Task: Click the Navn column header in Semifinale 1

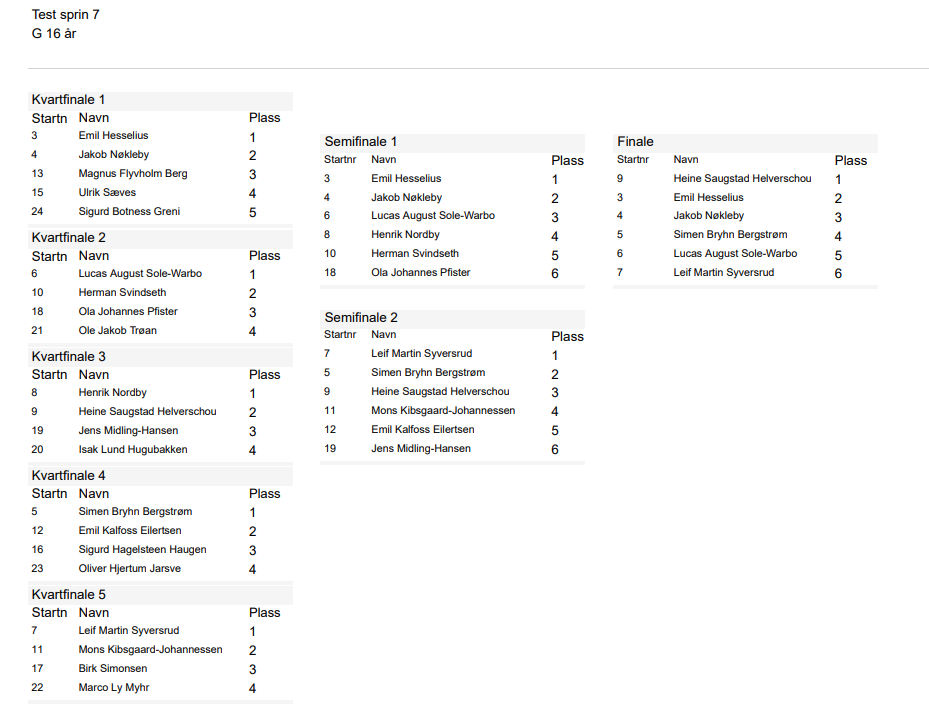Action: (383, 160)
